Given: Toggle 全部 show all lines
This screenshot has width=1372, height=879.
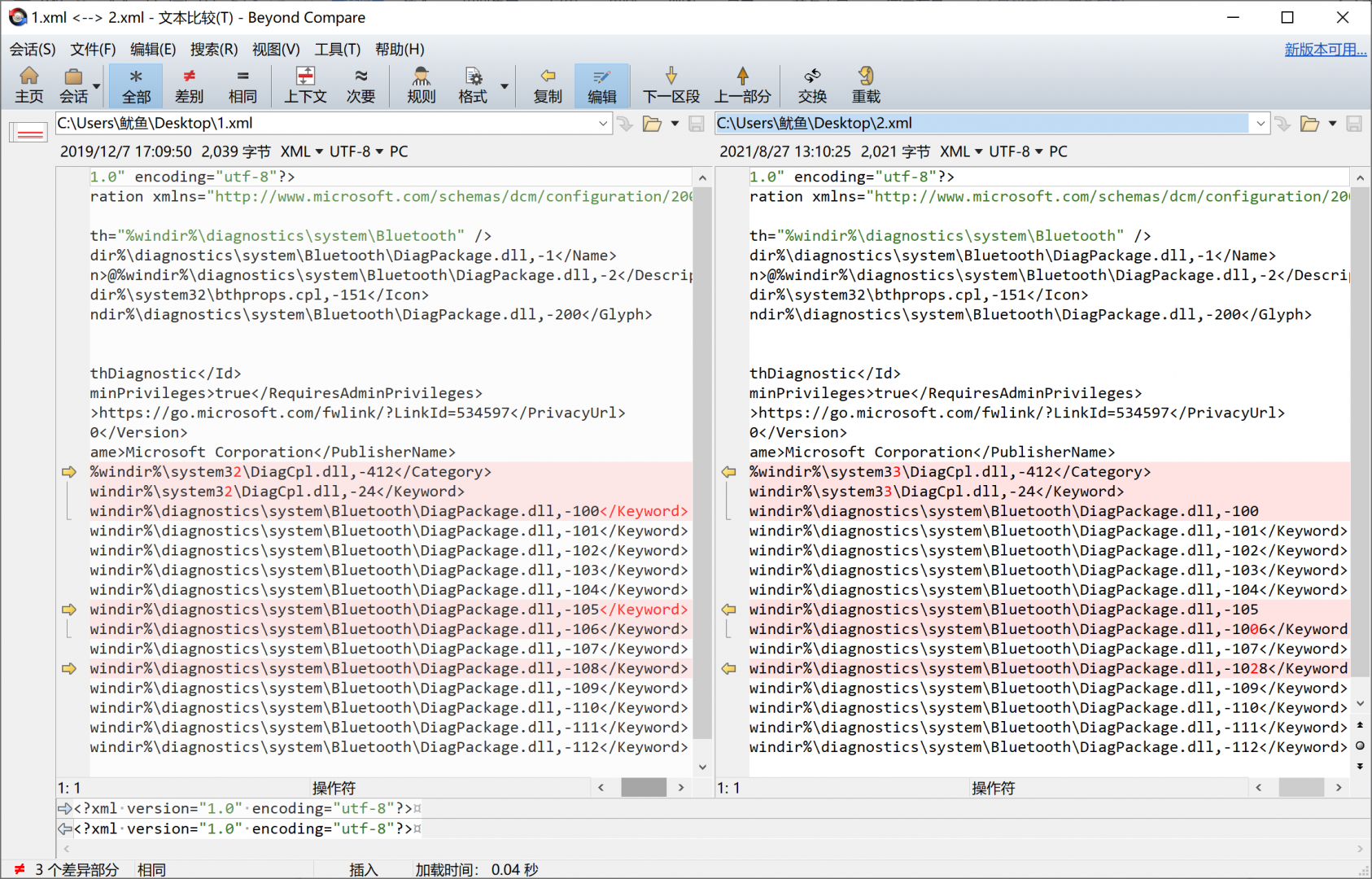Looking at the screenshot, I should (136, 85).
